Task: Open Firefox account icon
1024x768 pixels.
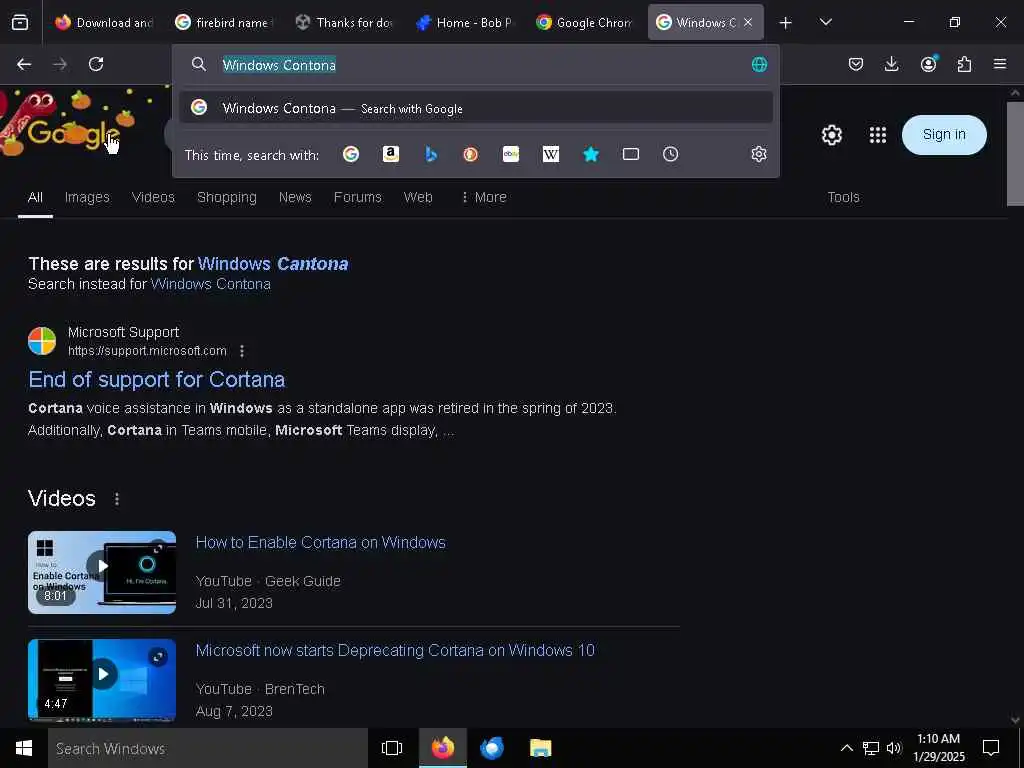Action: coord(929,63)
